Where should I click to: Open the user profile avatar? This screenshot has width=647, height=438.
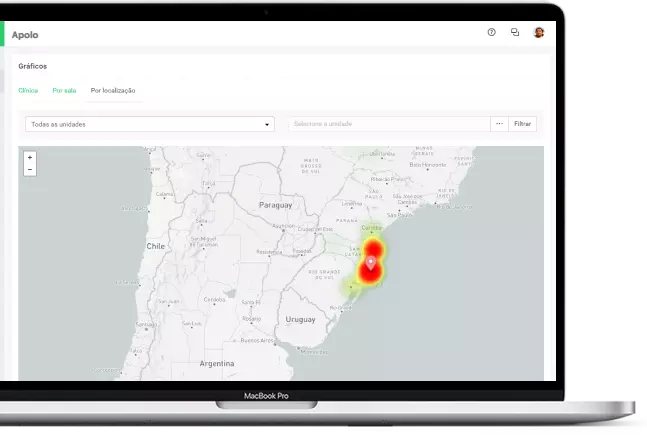539,32
